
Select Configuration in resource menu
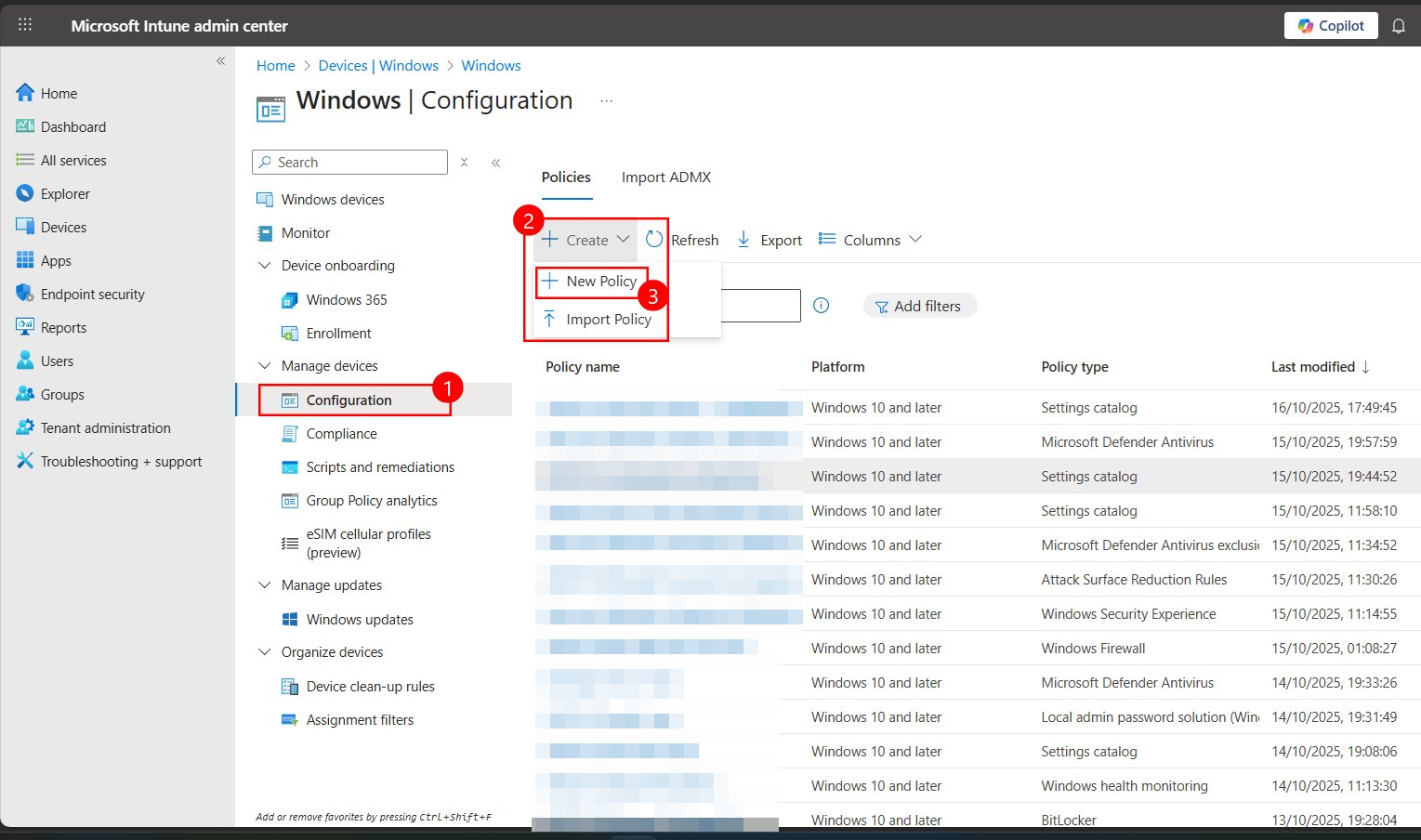click(x=349, y=400)
